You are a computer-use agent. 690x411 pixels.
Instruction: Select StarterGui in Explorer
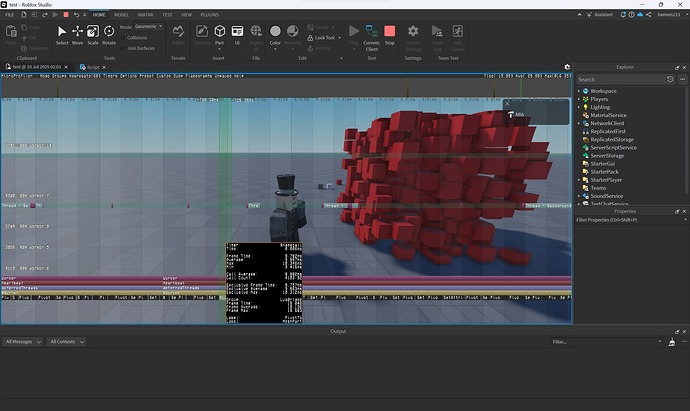602,164
